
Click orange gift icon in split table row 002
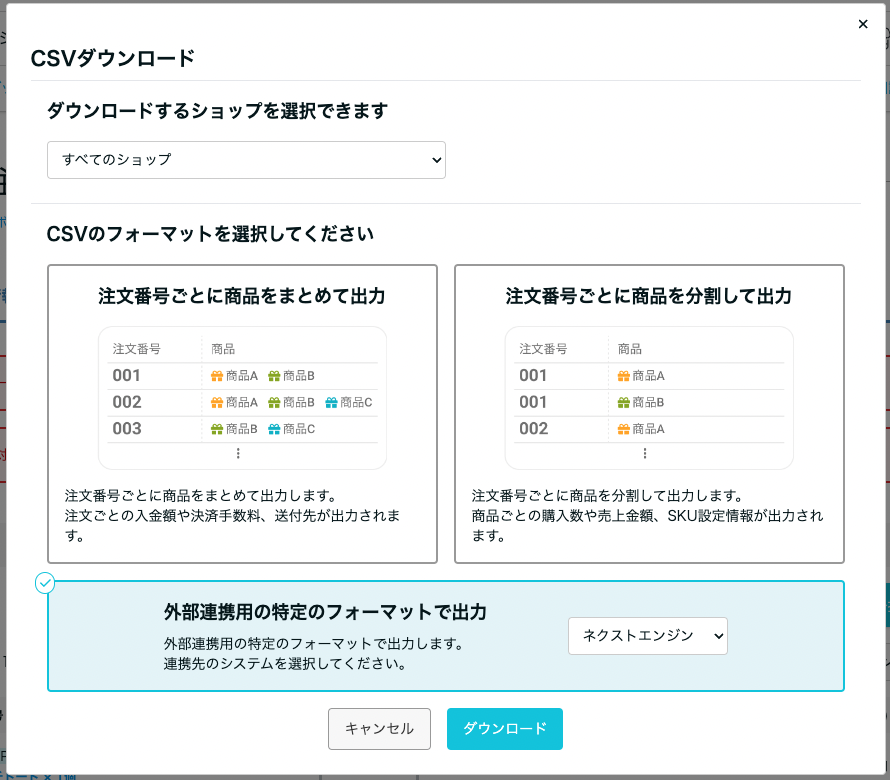(624, 429)
